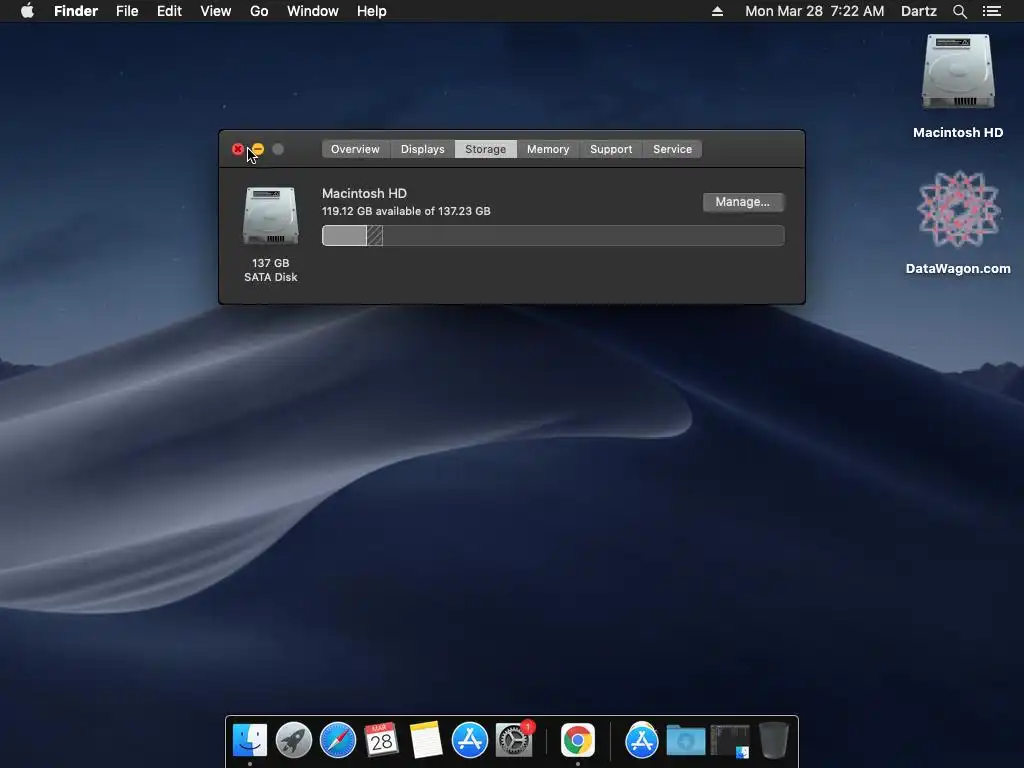
Task: Open Launchpad rocket icon in Dock
Action: 294,740
